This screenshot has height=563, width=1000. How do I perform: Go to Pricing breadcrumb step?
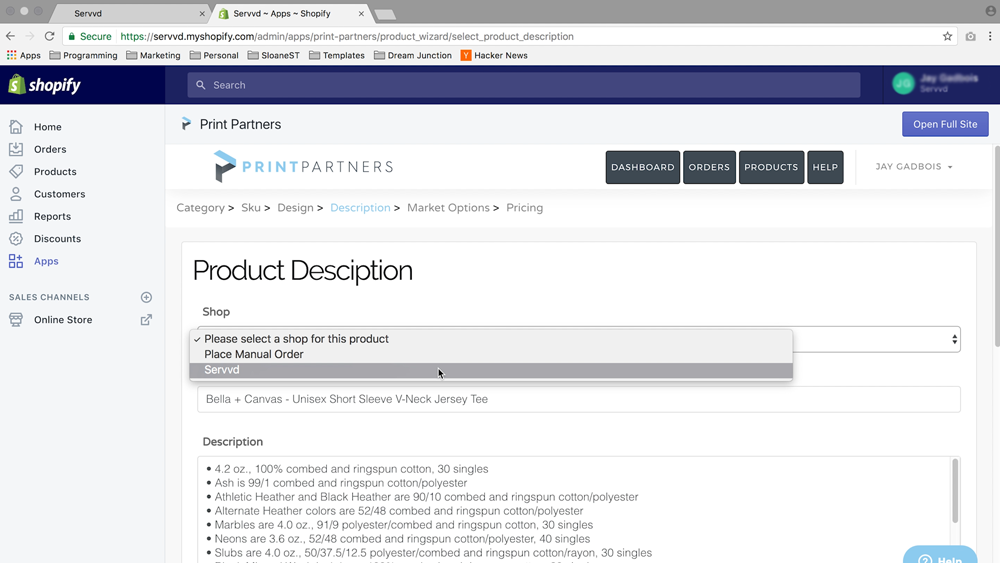524,208
